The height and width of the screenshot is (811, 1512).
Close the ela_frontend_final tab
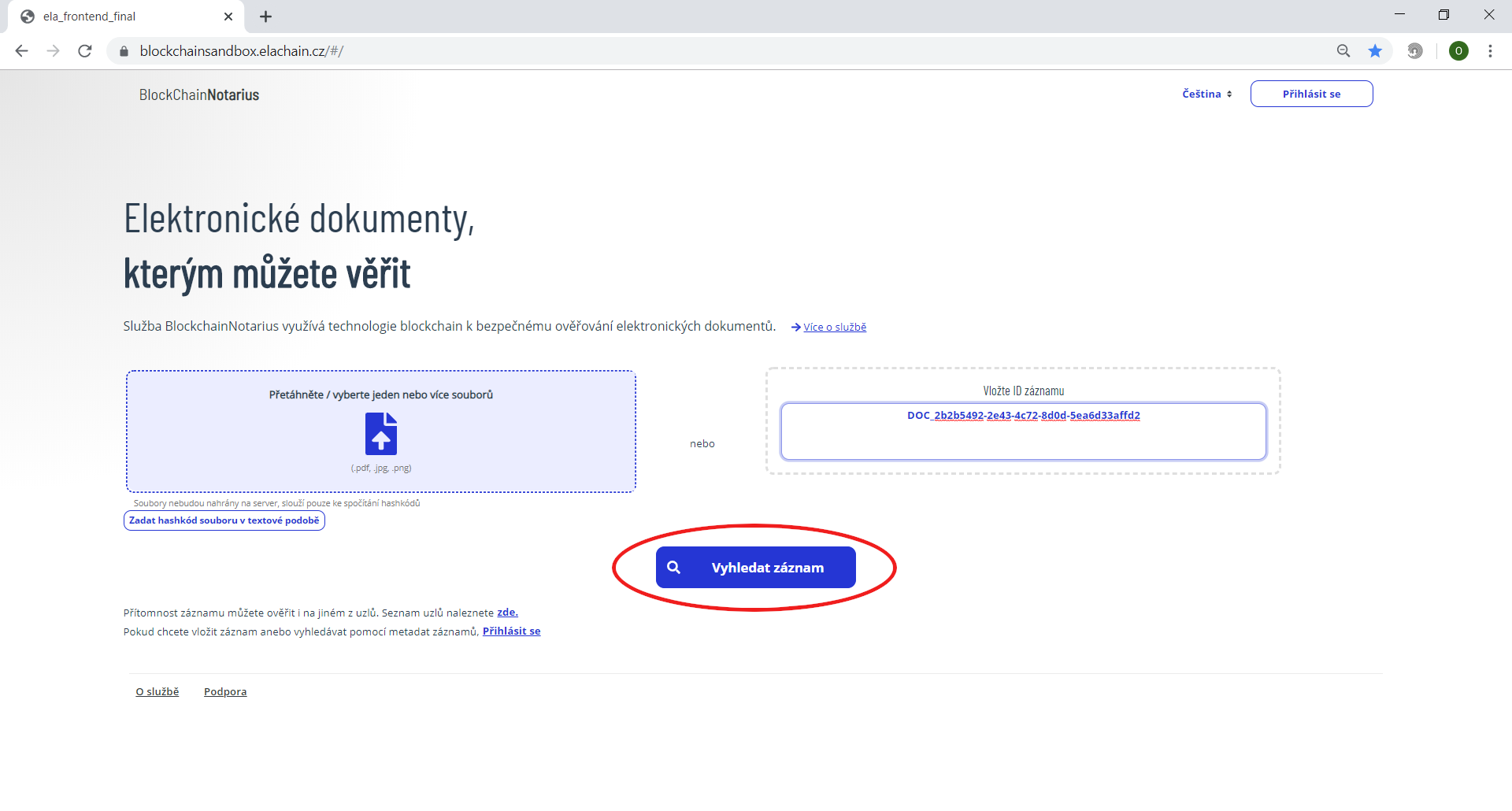click(x=228, y=17)
